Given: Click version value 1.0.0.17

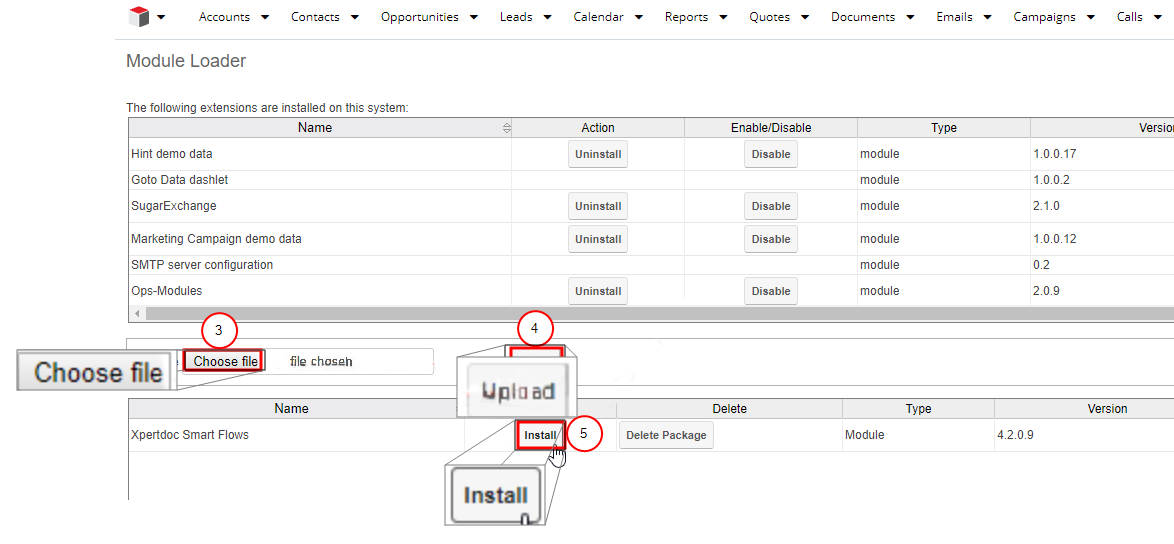Looking at the screenshot, I should (x=1054, y=154).
